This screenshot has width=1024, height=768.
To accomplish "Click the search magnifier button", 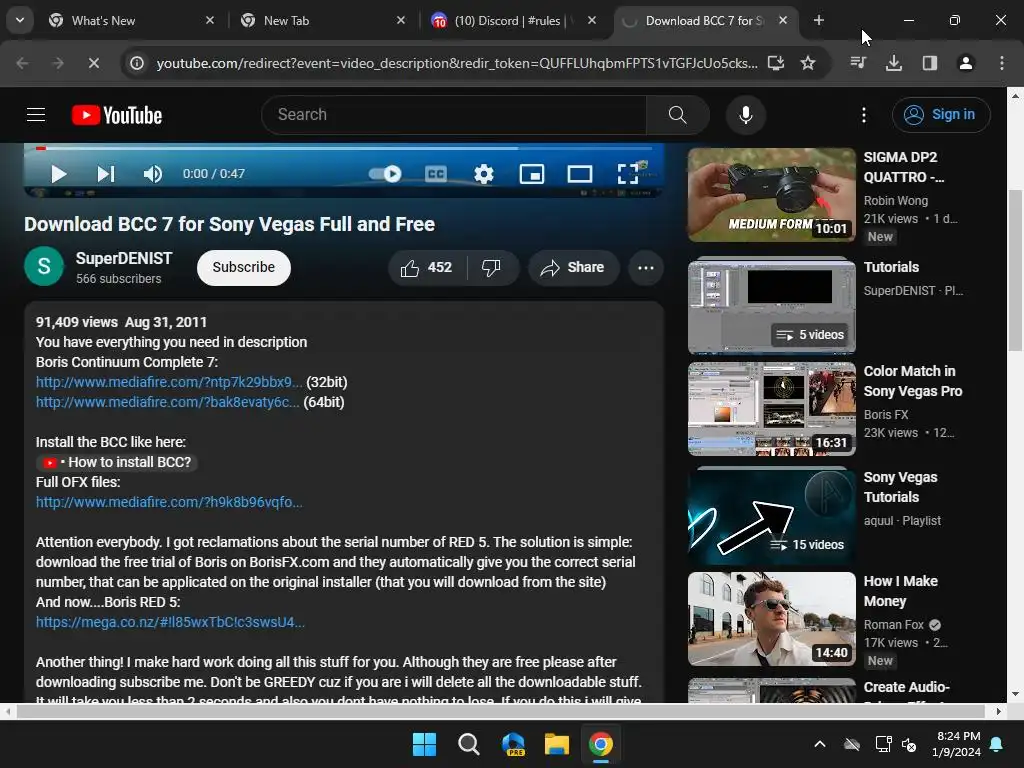I will (677, 115).
